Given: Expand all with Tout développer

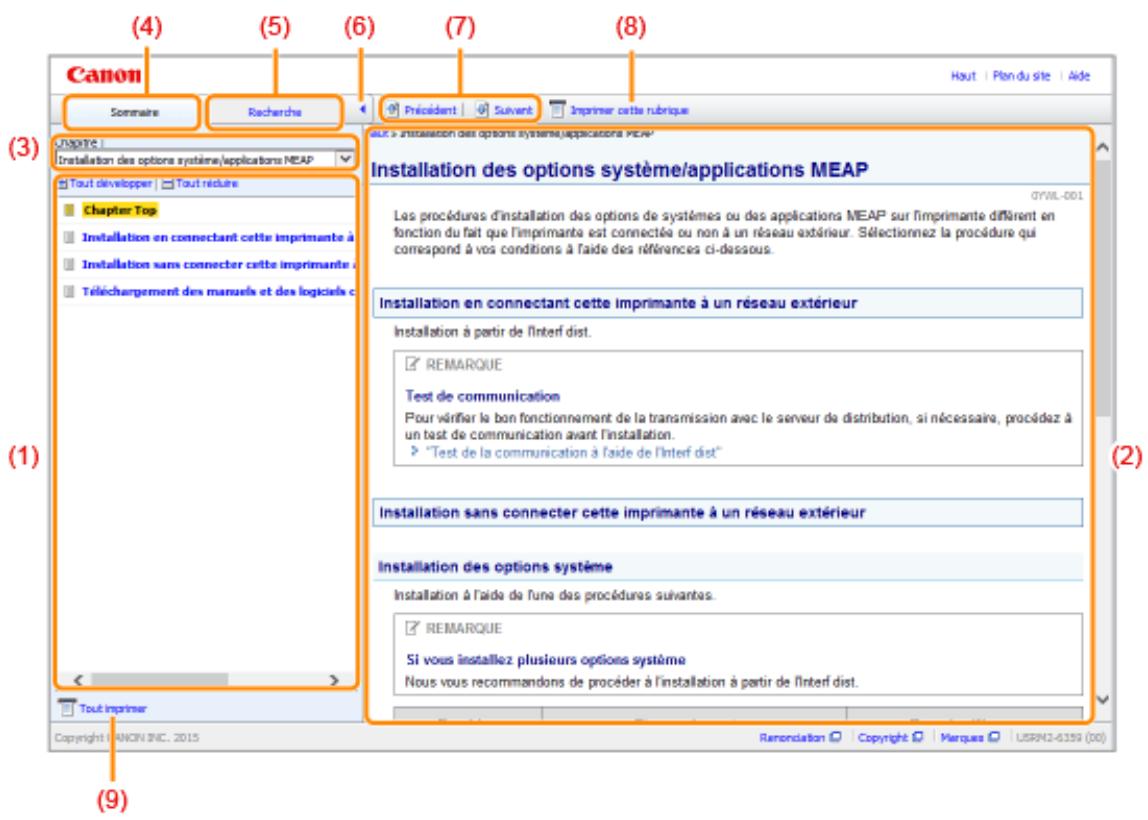Looking at the screenshot, I should [111, 183].
